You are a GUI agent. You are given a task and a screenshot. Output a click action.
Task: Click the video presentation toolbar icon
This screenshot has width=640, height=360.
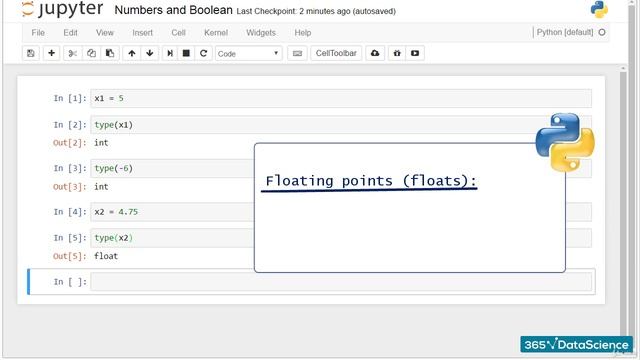415,53
